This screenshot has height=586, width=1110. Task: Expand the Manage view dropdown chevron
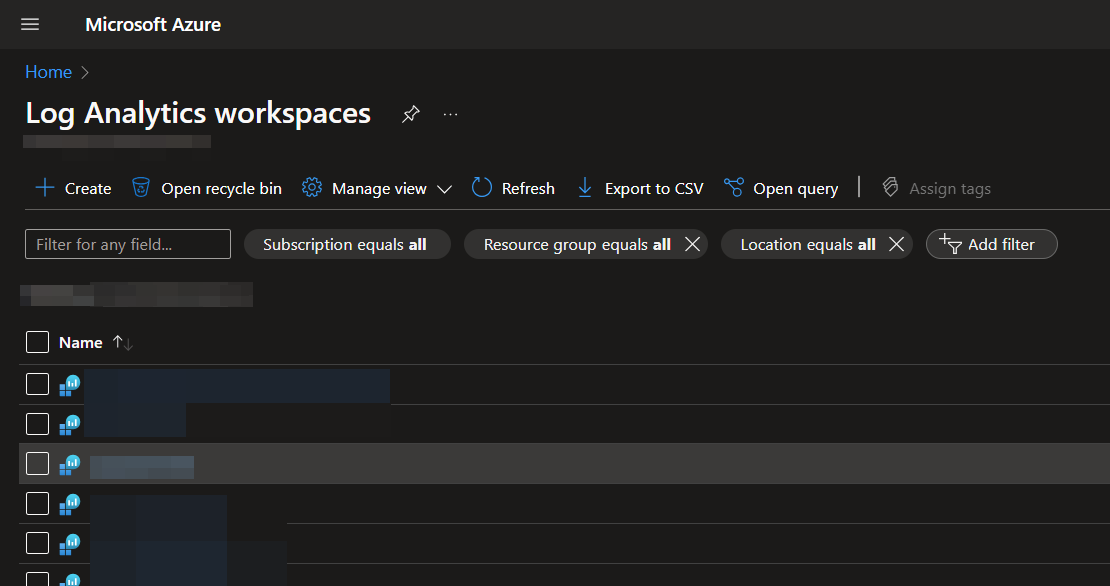point(445,189)
